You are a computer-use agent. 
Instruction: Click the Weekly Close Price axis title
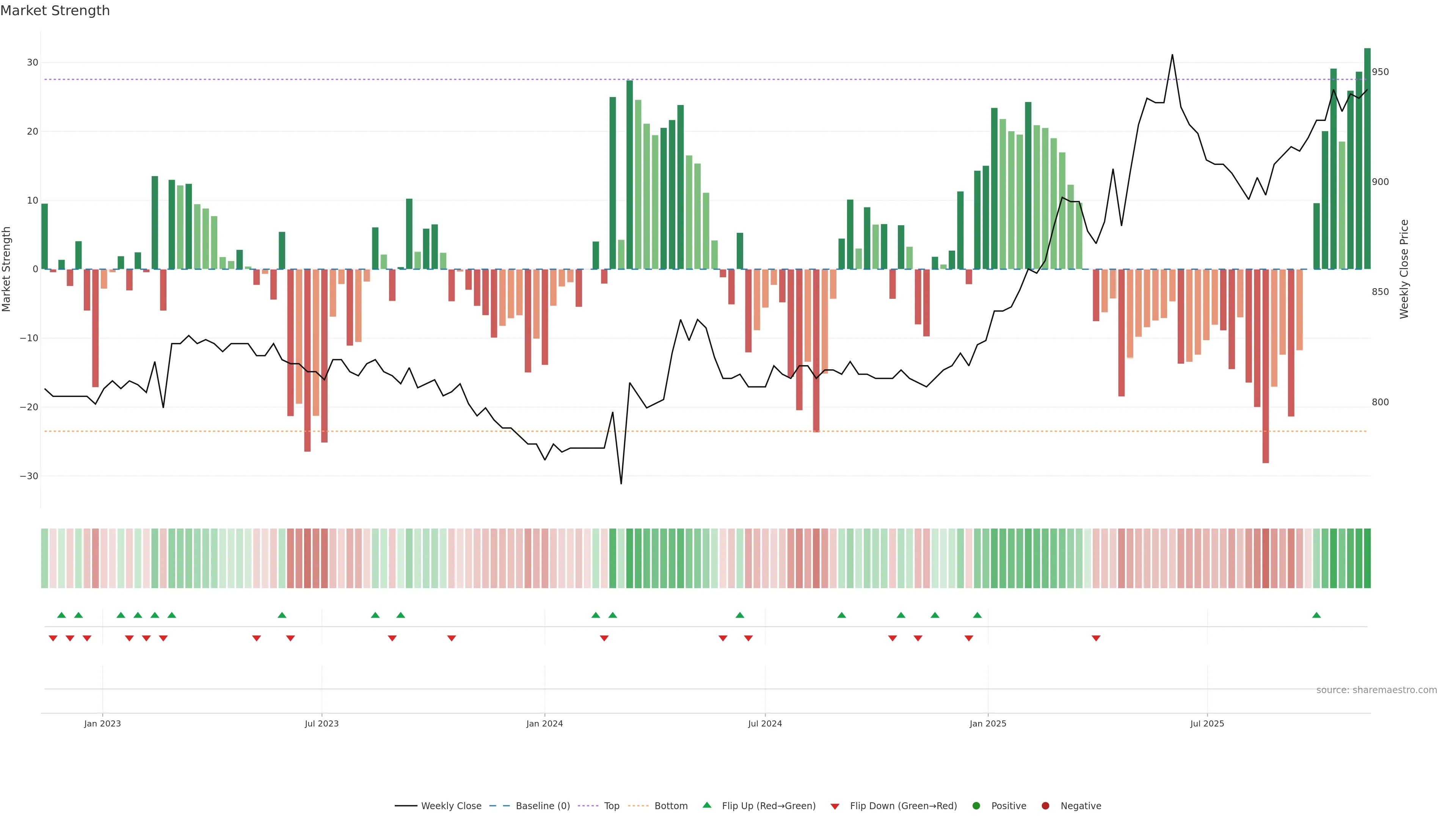click(x=1404, y=269)
